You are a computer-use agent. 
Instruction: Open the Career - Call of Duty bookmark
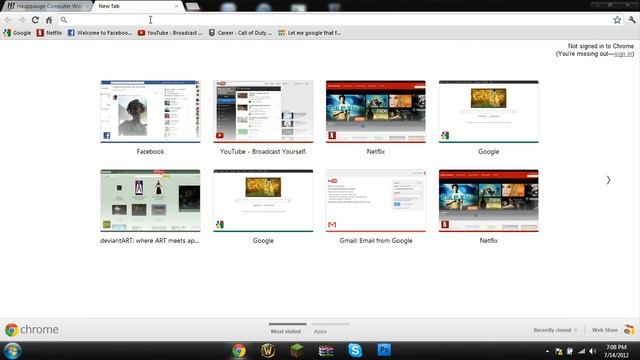pos(240,33)
